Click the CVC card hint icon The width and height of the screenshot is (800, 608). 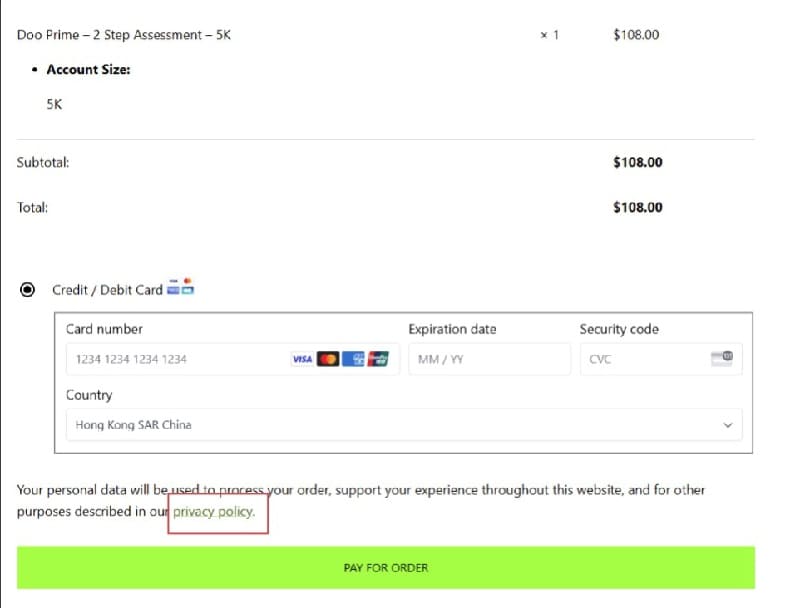[722, 358]
